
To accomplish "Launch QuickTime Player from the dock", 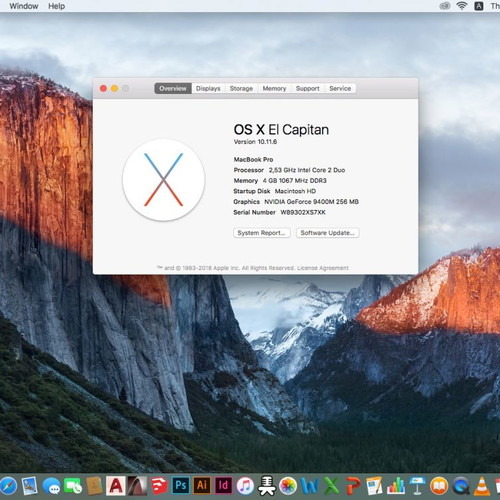I will point(461,486).
